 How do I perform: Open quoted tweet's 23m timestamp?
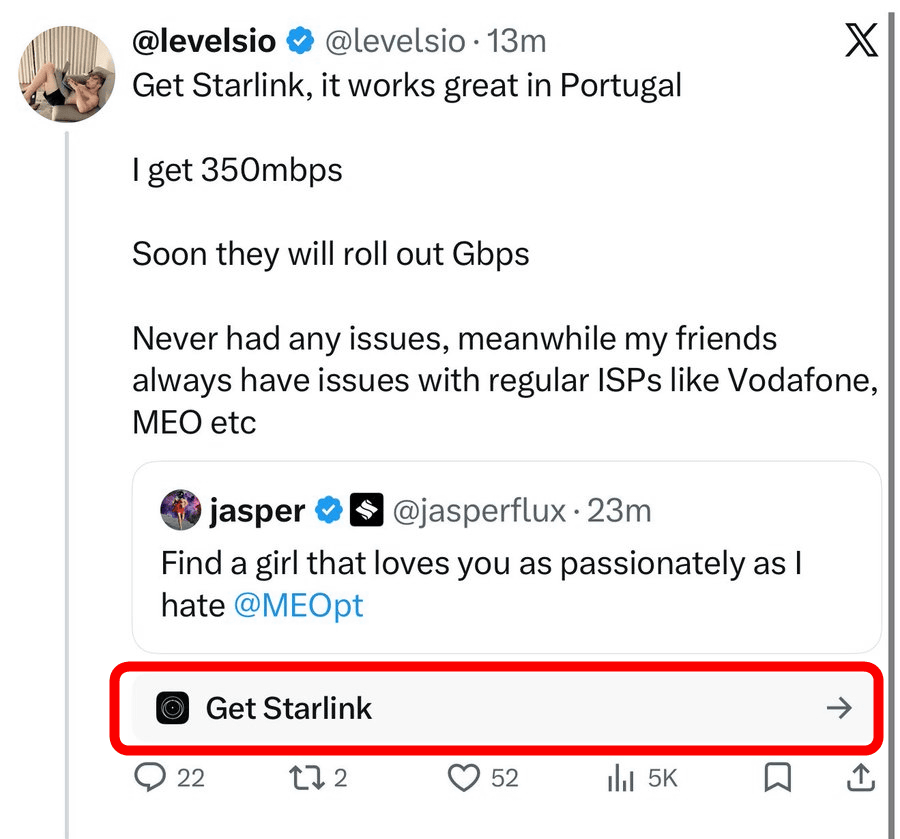[x=619, y=511]
